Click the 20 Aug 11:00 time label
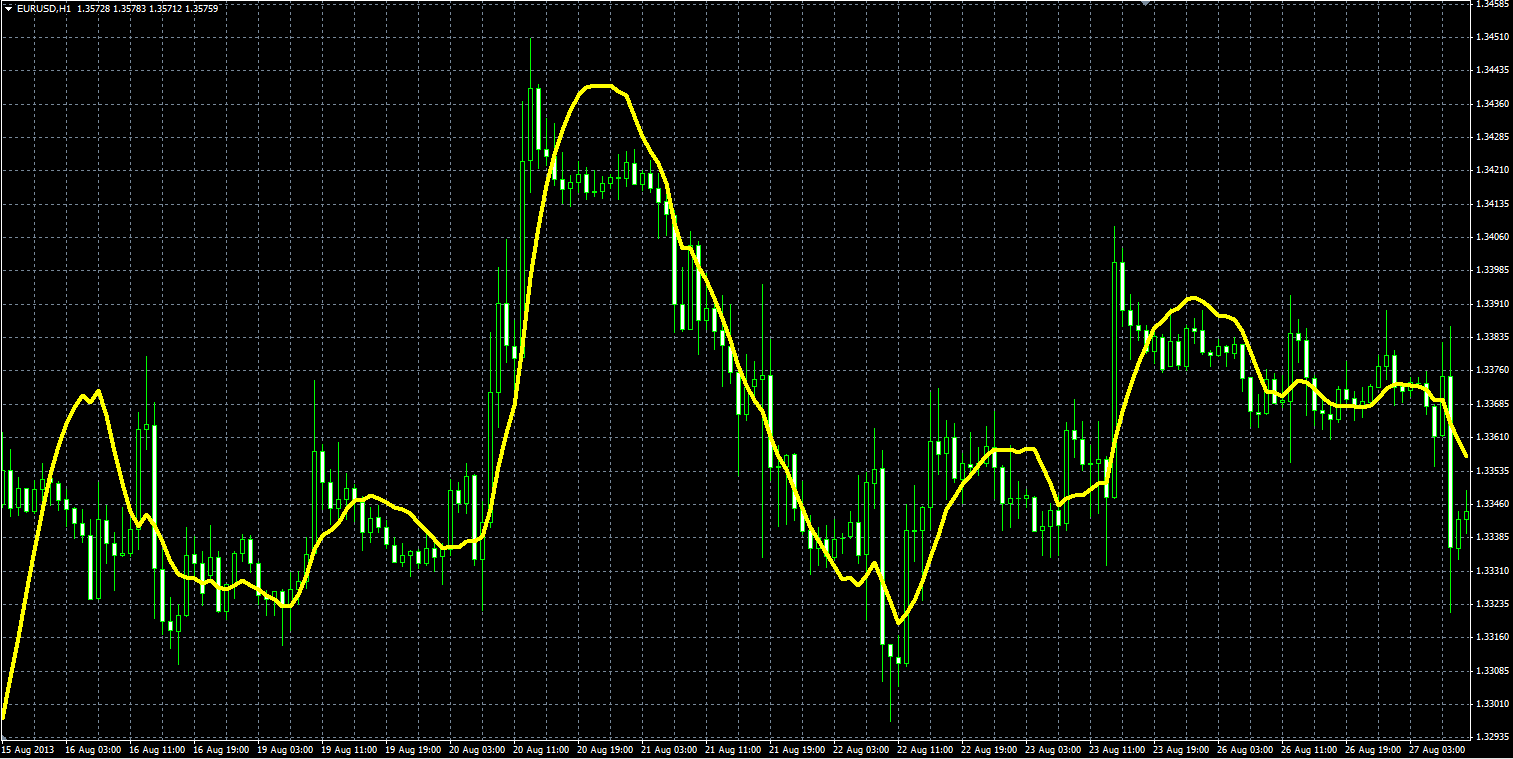1513x759 pixels. 542,749
